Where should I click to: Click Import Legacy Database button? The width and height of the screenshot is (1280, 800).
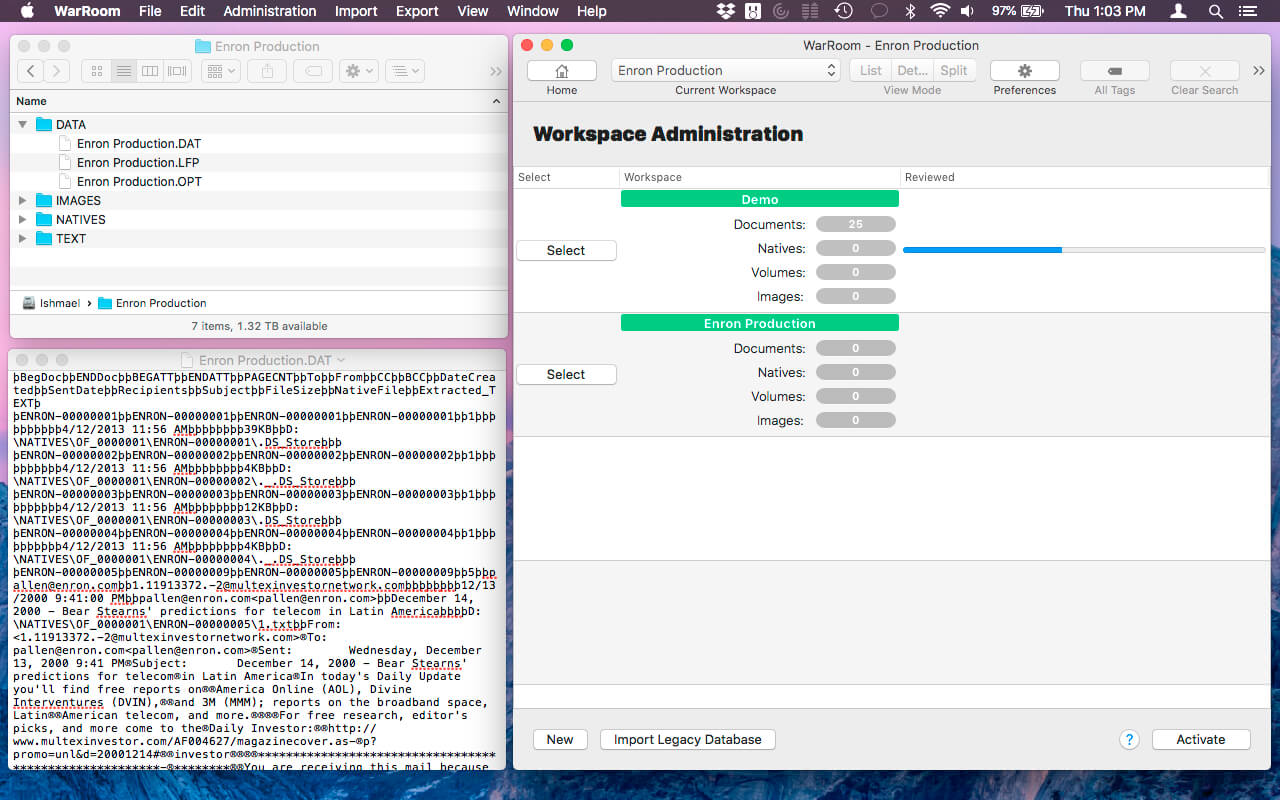pos(687,740)
